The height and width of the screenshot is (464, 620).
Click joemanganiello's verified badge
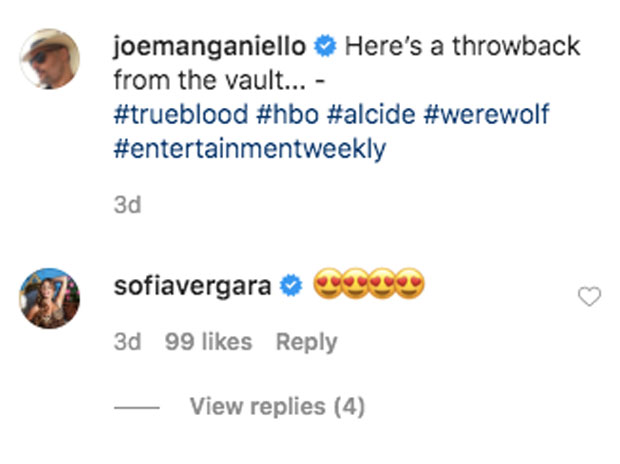coord(324,46)
